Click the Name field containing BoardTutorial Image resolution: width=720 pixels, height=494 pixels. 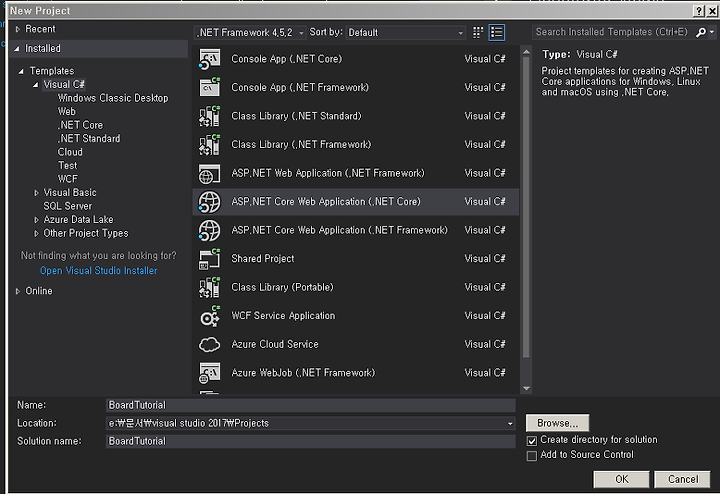click(310, 405)
